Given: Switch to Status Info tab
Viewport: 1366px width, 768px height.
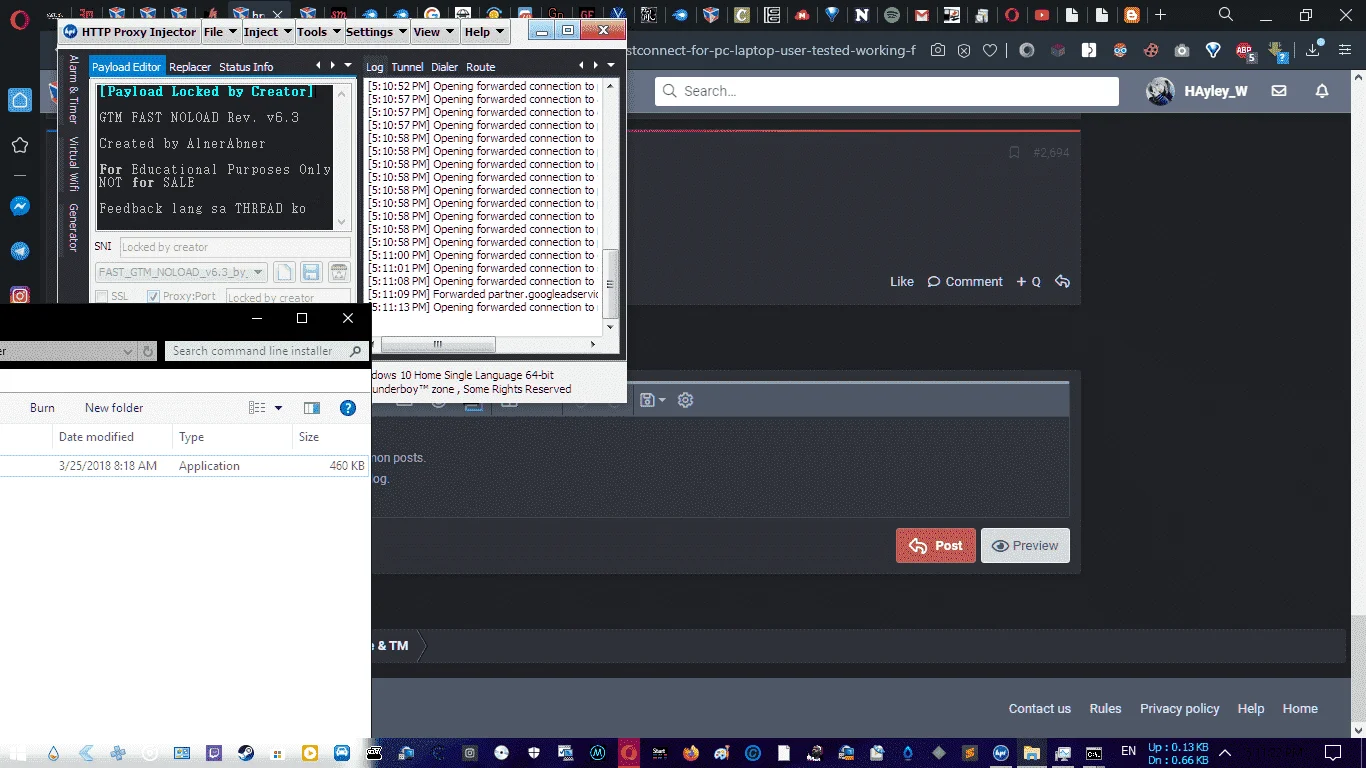Looking at the screenshot, I should 246,67.
